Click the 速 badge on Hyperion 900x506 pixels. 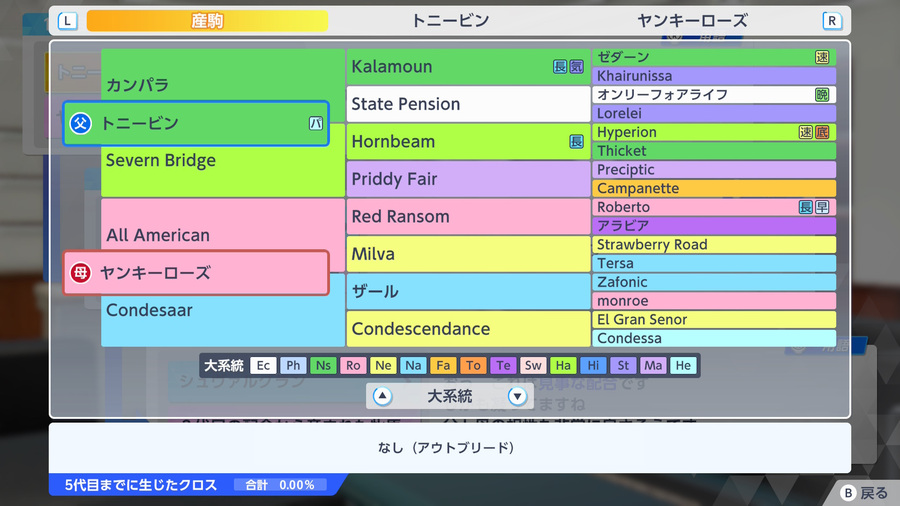click(805, 132)
